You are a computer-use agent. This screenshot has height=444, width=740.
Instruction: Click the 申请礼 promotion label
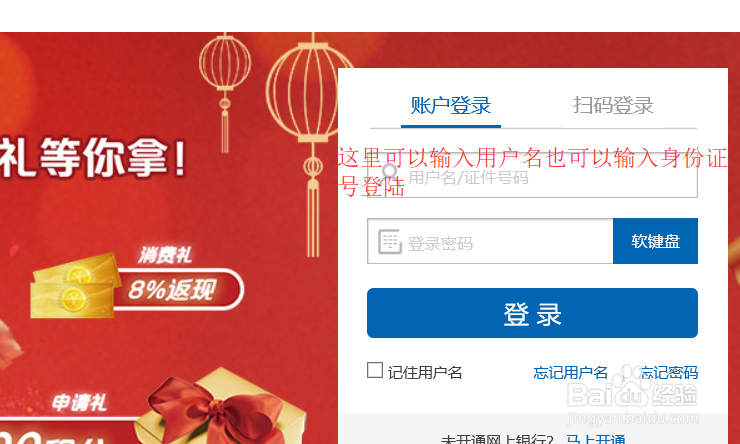[79, 402]
